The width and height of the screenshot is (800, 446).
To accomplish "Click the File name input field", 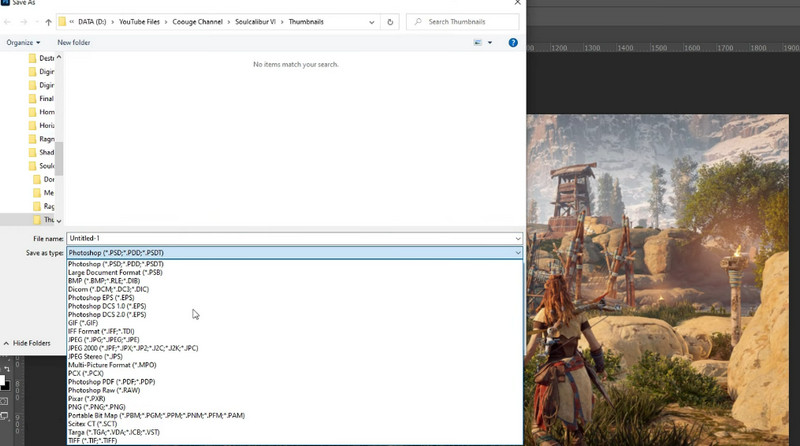I will pos(291,238).
